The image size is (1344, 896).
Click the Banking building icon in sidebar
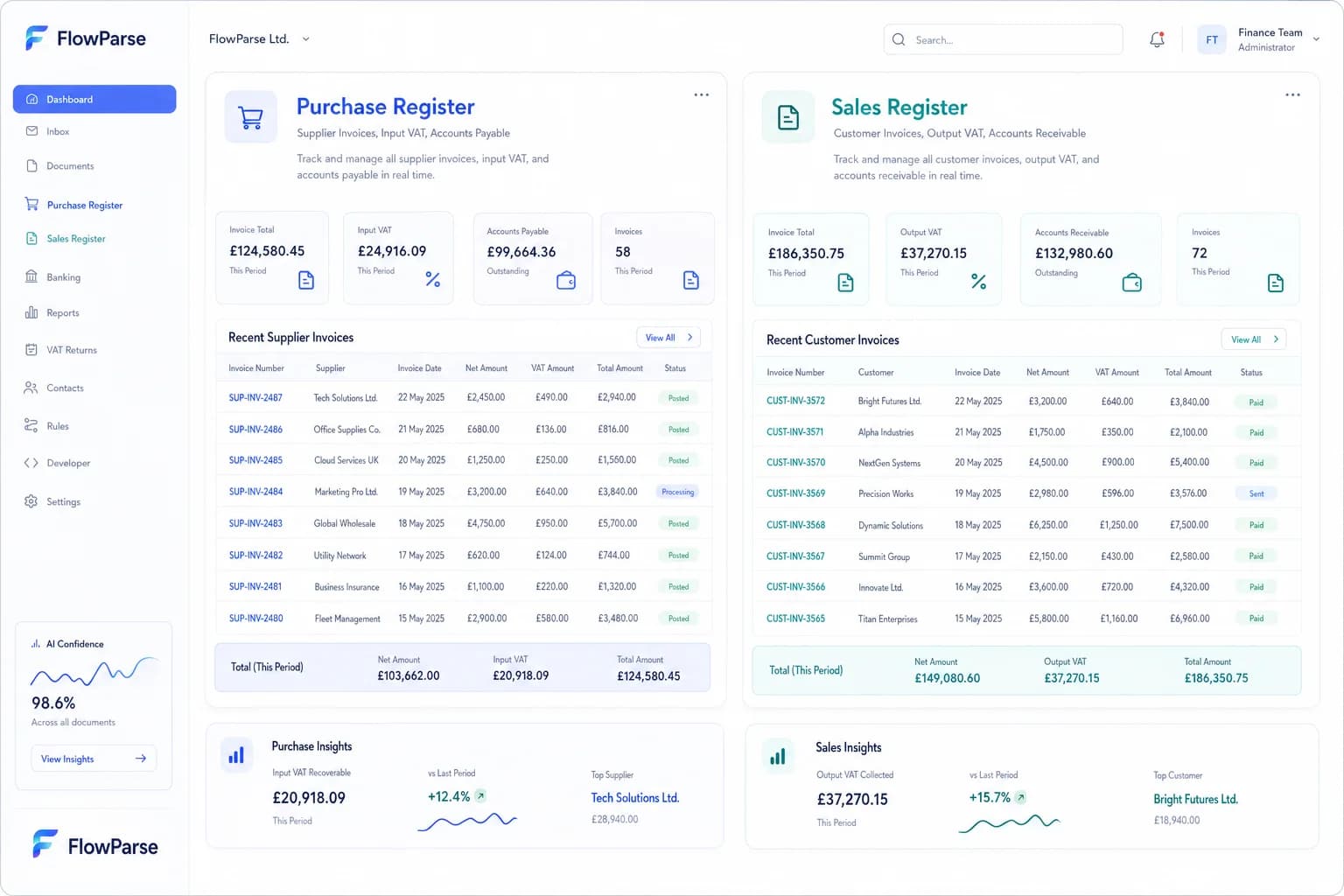31,276
